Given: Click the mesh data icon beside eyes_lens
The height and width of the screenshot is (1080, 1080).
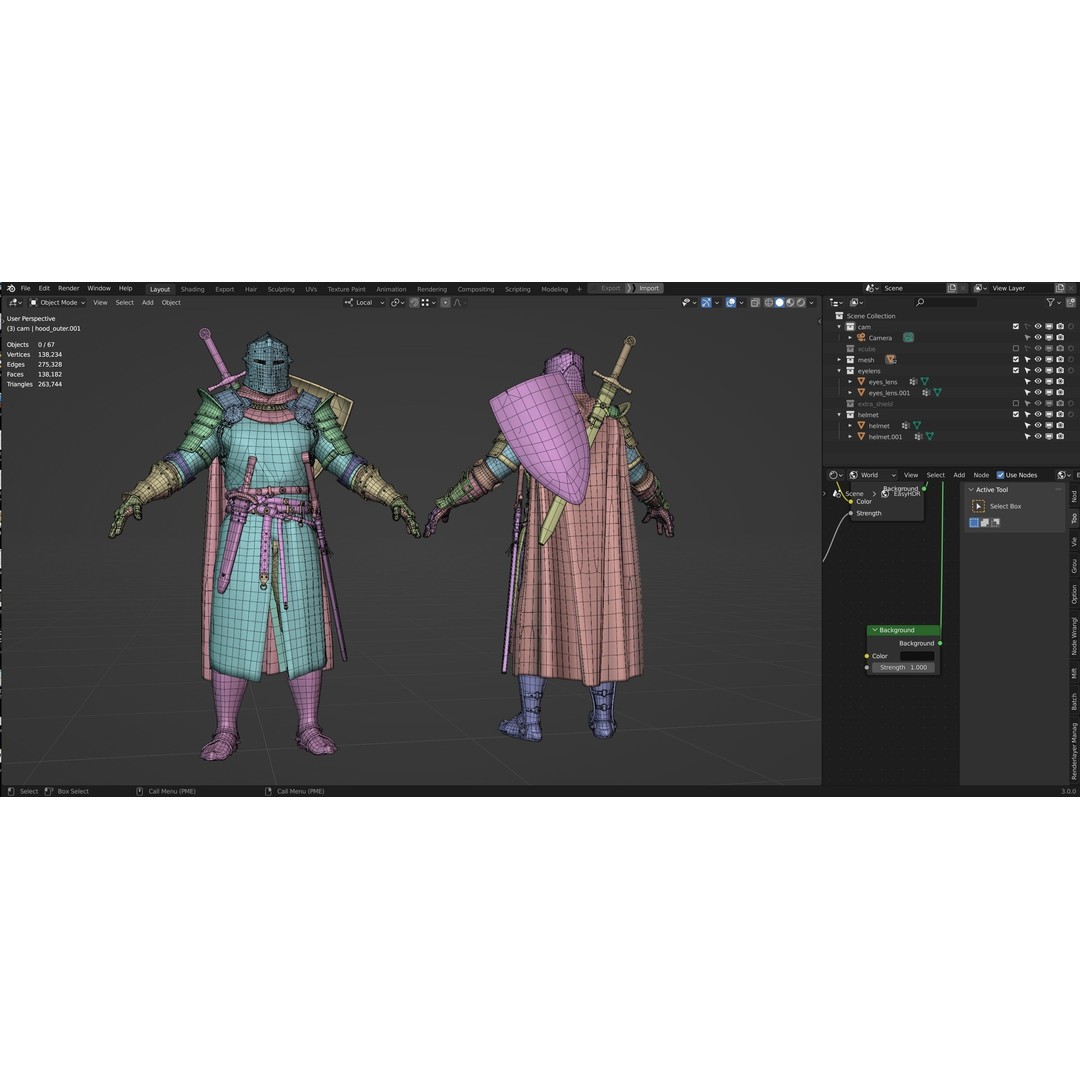Looking at the screenshot, I should coord(924,382).
